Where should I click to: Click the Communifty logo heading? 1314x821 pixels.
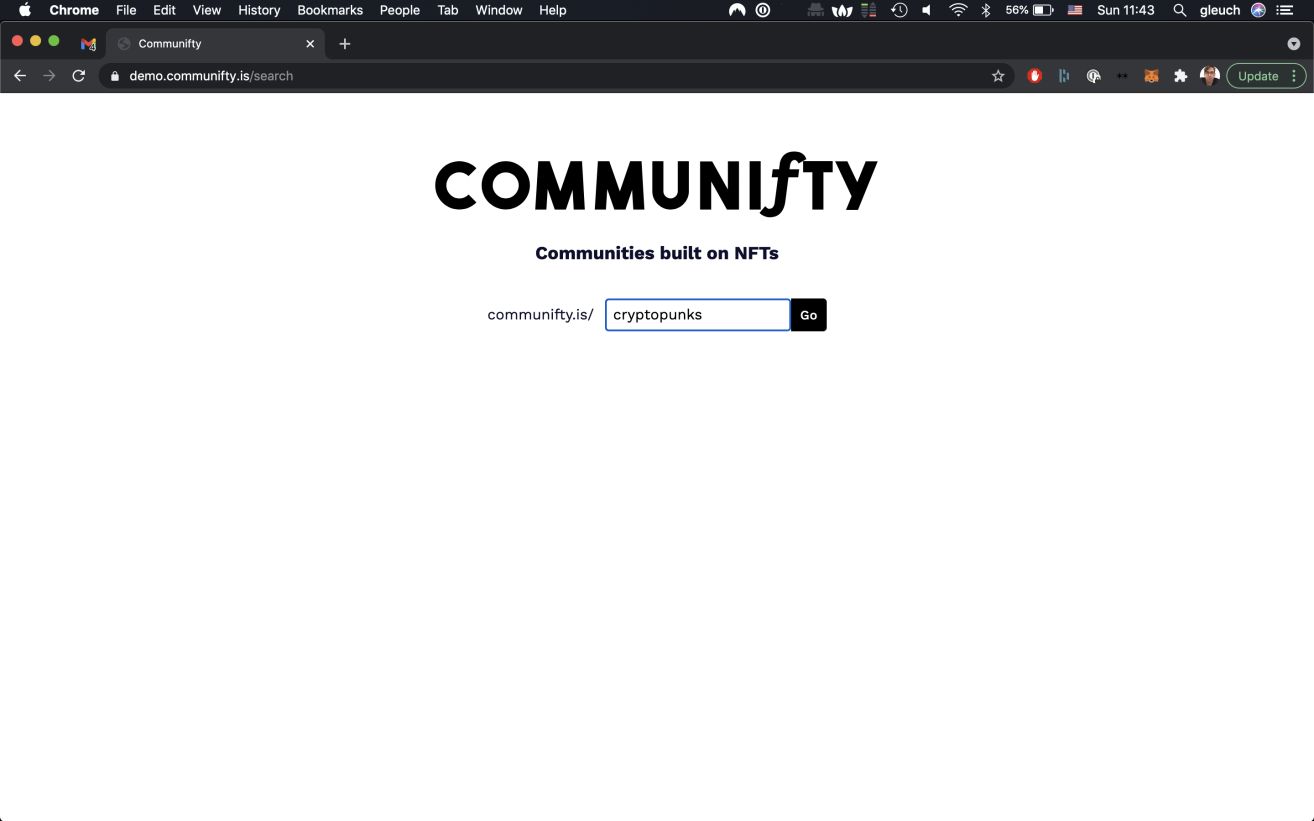coord(656,185)
